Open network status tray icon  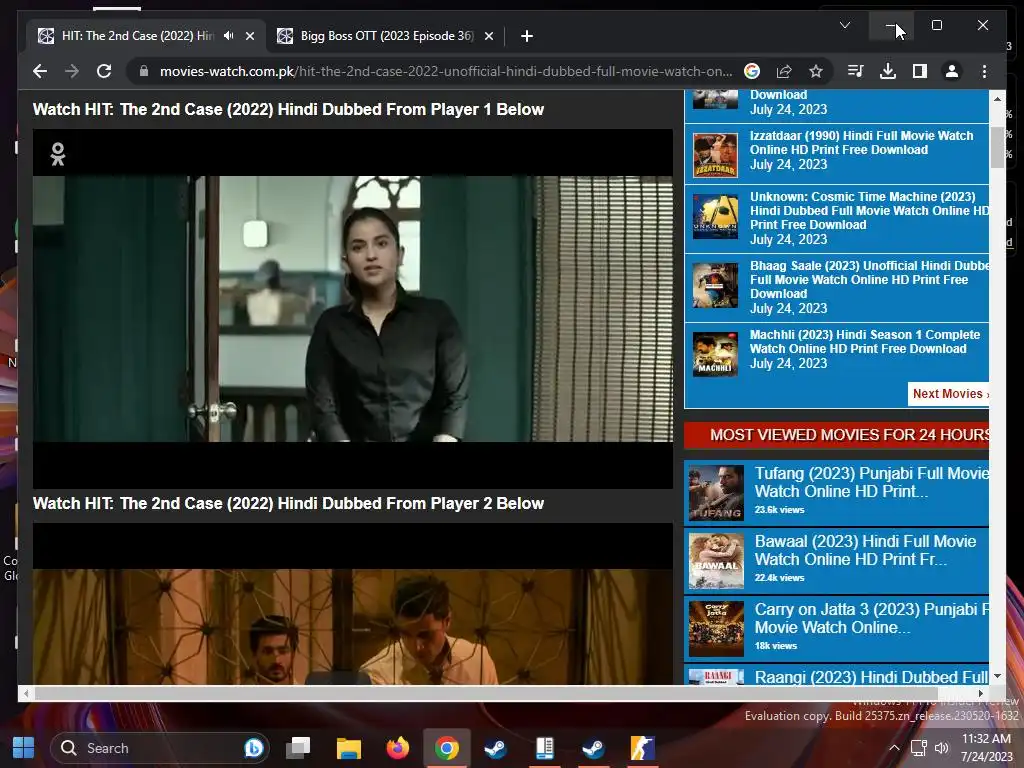919,748
